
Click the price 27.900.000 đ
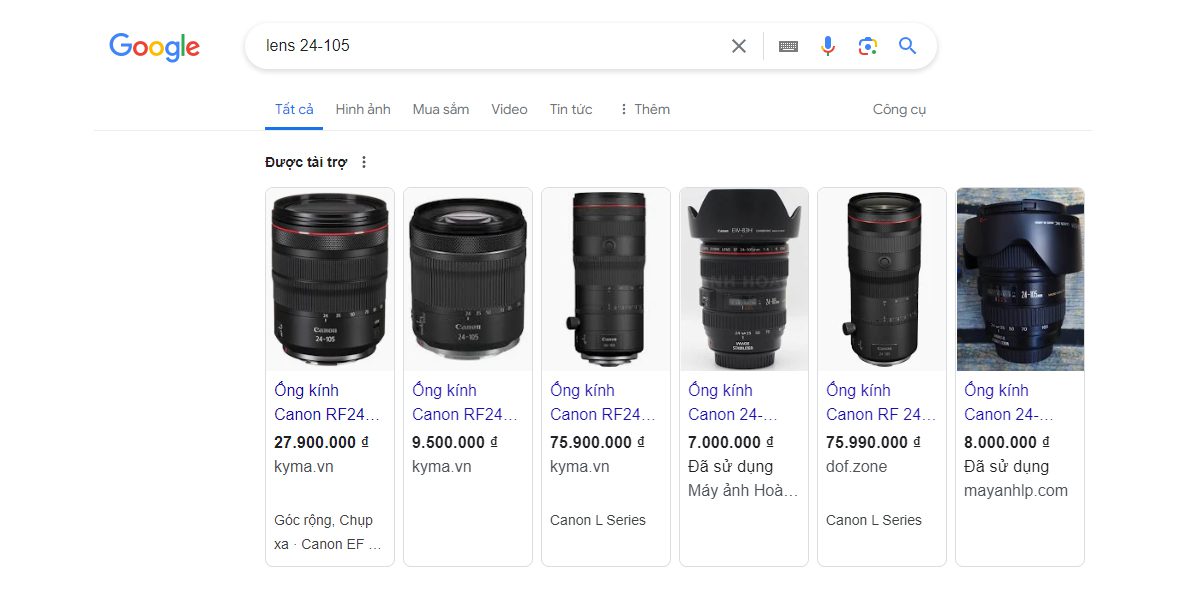click(x=321, y=442)
